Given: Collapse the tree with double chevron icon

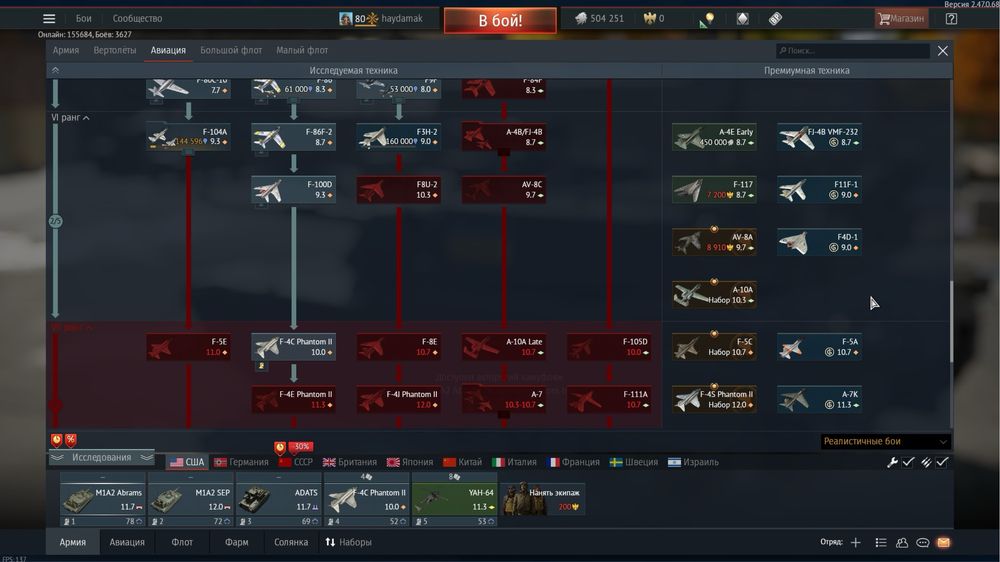Looking at the screenshot, I should (55, 70).
